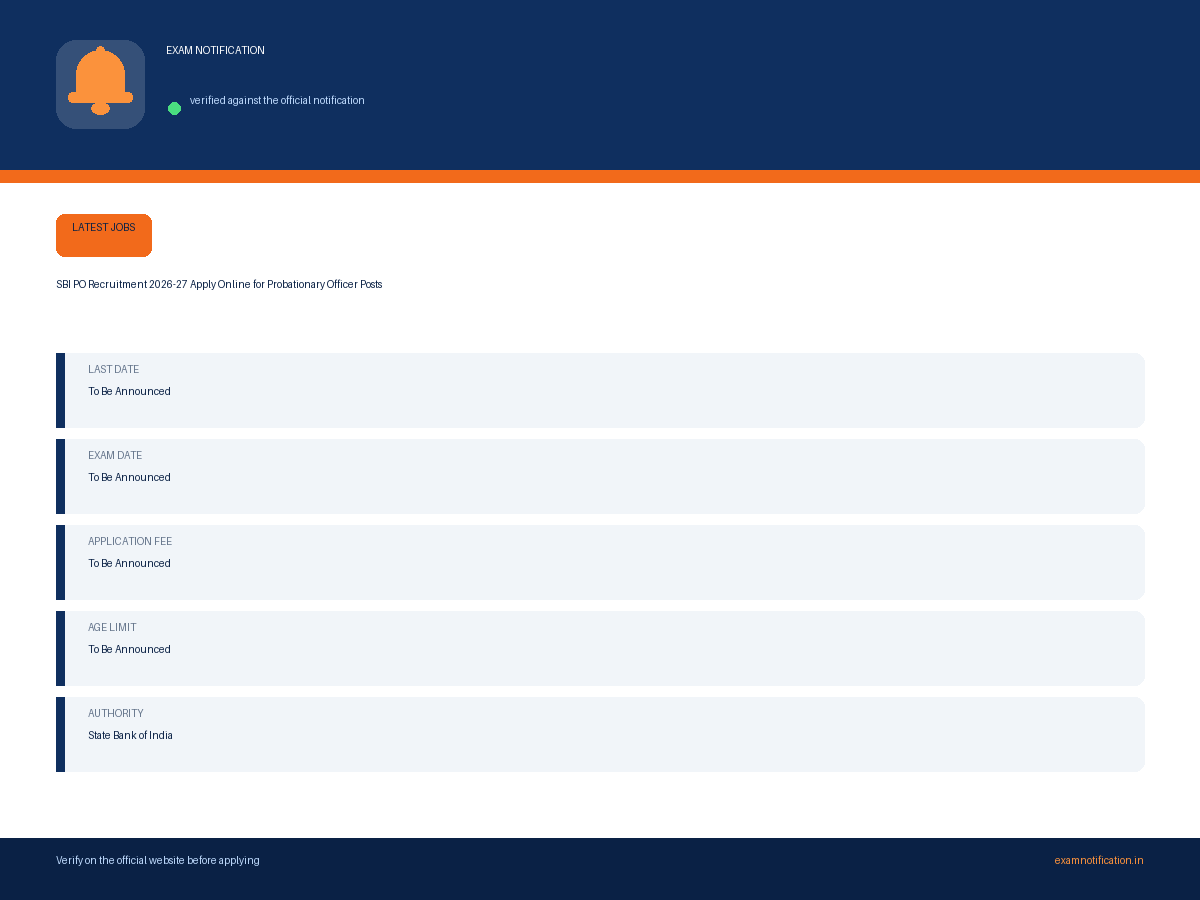Select the EXAM DATE label
This screenshot has width=1200, height=900.
(x=115, y=456)
